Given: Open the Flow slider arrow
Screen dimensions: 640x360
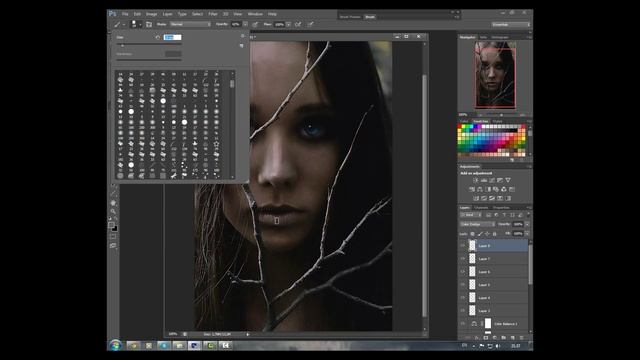Looking at the screenshot, I should click(288, 24).
